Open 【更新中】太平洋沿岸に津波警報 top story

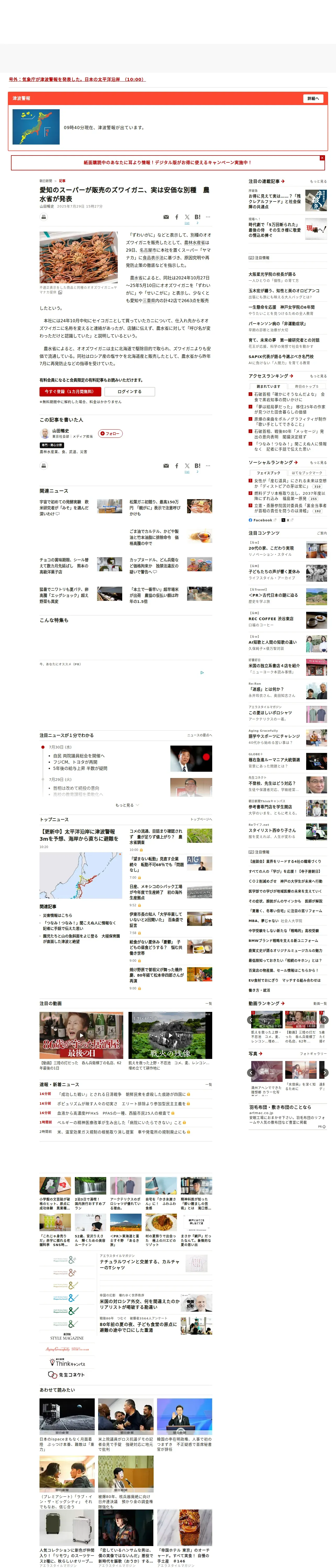tap(79, 835)
